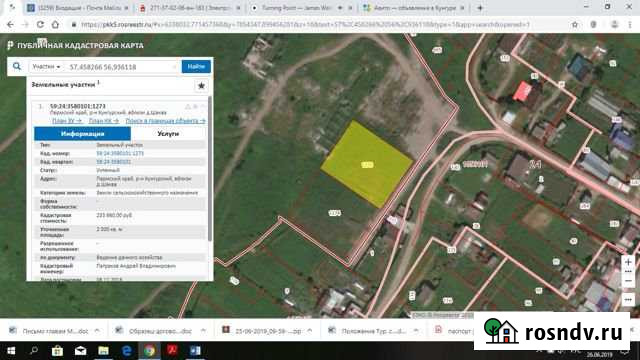Open Microsoft Edge from the taskbar
Screen dimensions: 640x360
[127, 351]
